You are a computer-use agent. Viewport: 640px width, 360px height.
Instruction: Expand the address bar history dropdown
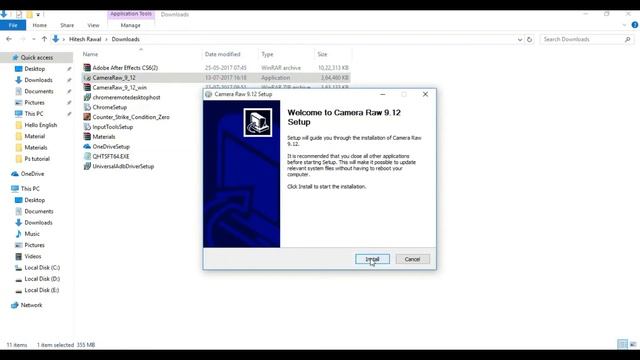point(520,40)
